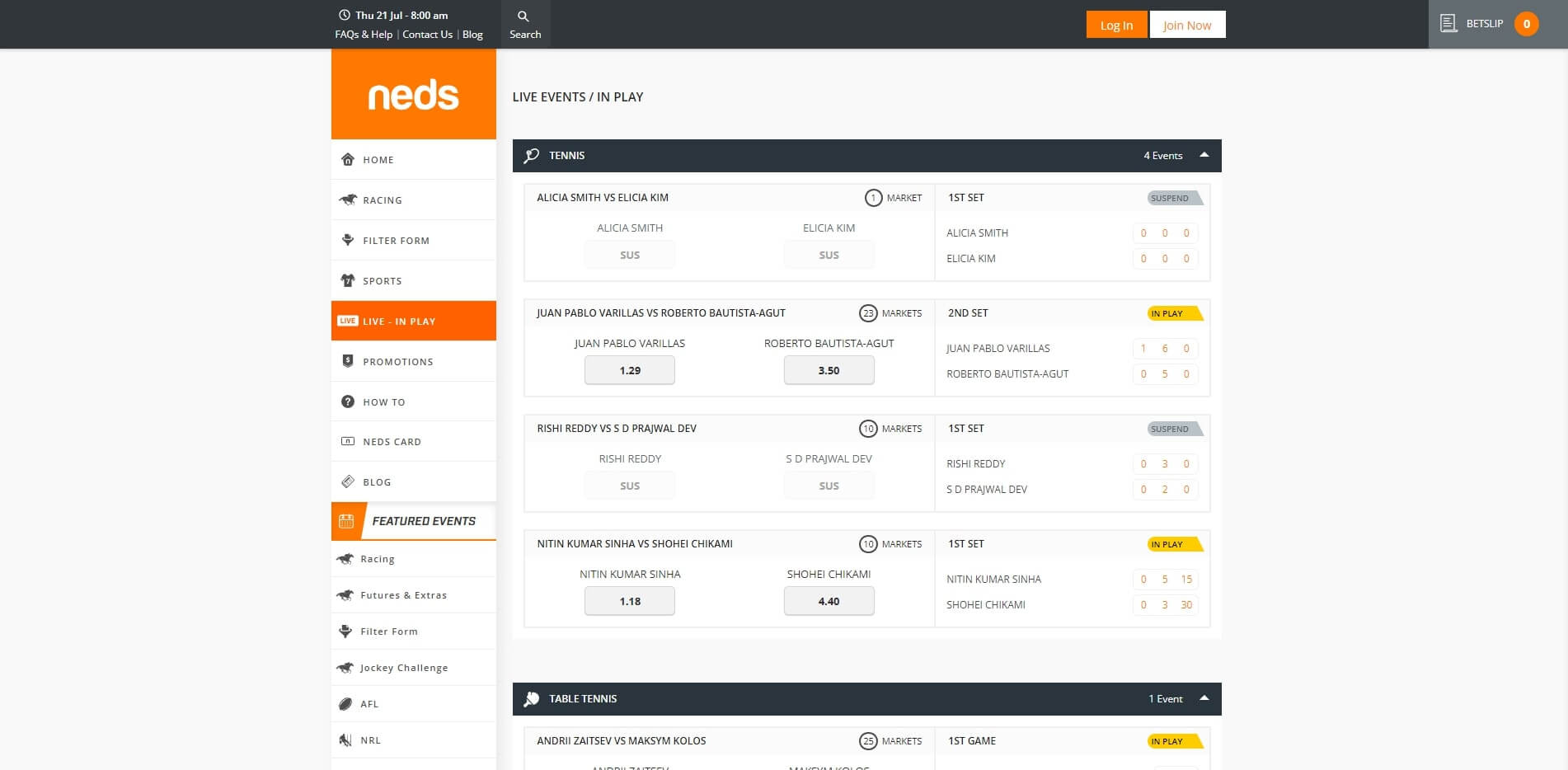Click the Neds Card icon
The width and height of the screenshot is (1568, 770).
(348, 442)
